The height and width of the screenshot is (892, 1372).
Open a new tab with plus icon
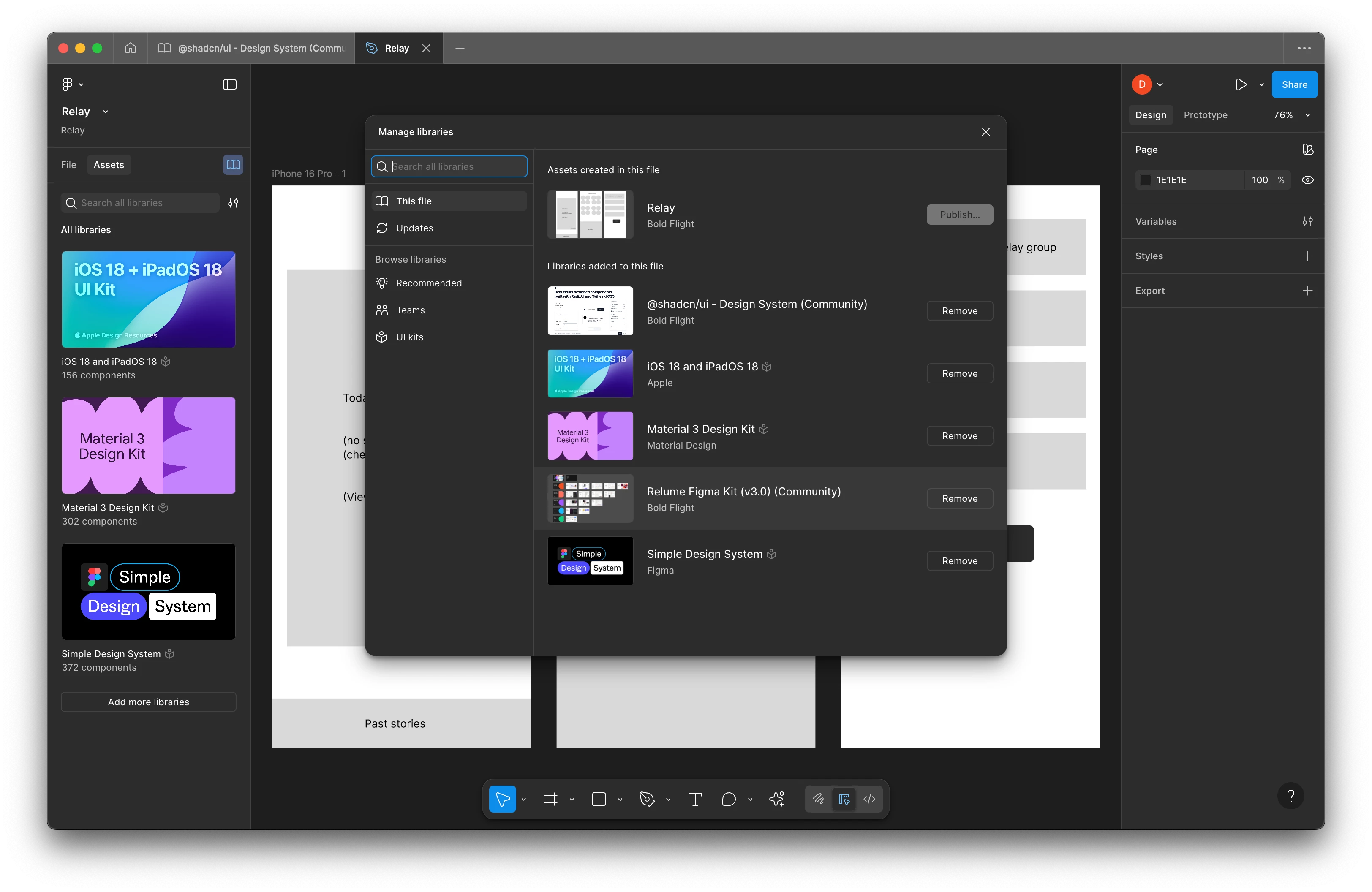coord(460,49)
